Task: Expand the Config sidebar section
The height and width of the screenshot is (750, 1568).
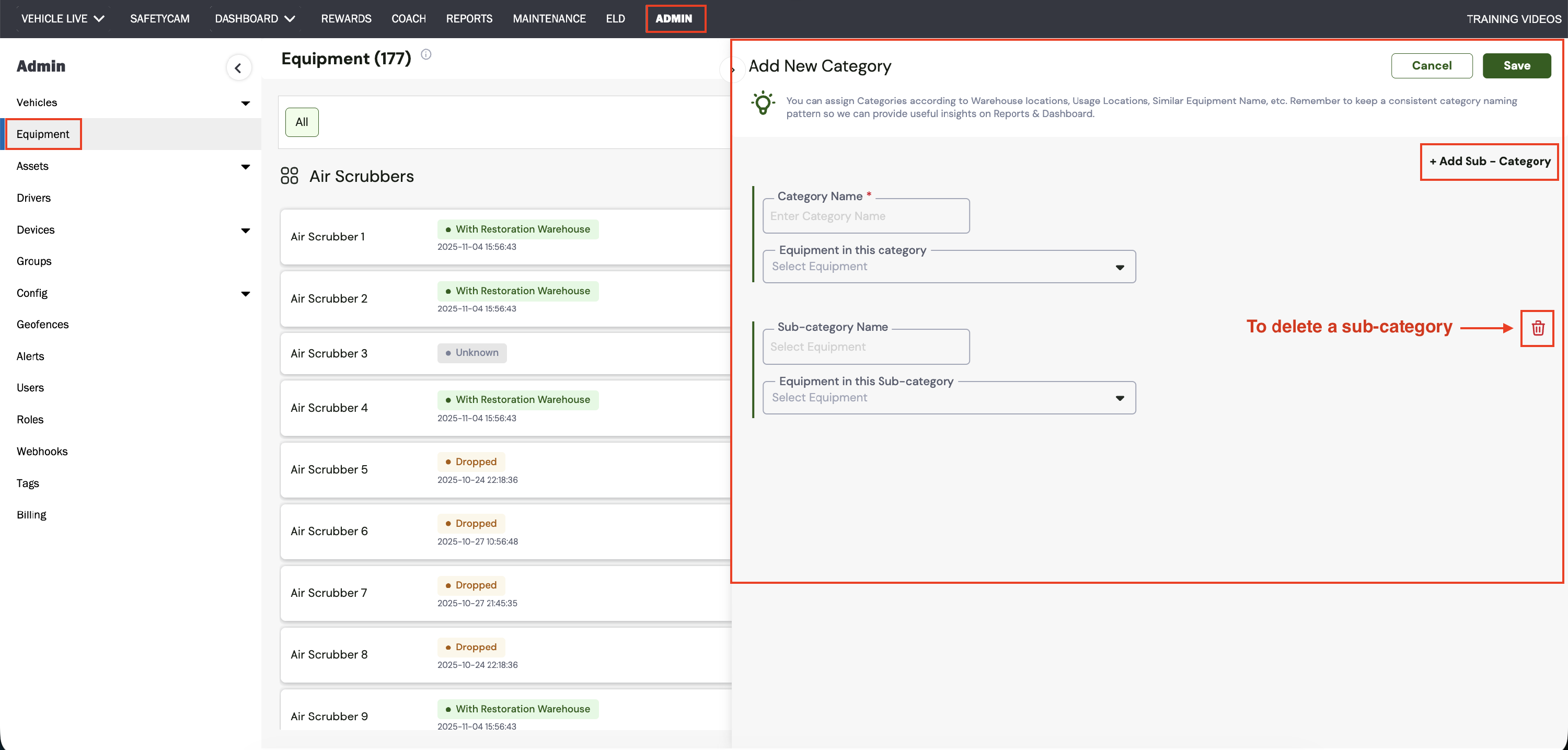Action: click(245, 293)
